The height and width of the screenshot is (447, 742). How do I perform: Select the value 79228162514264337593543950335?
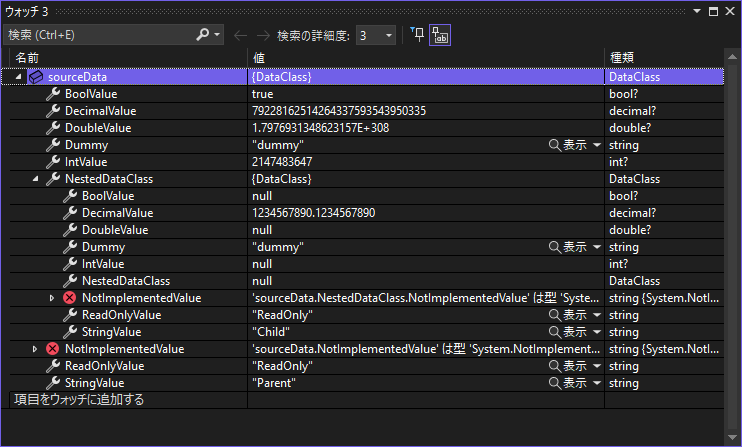(x=339, y=111)
